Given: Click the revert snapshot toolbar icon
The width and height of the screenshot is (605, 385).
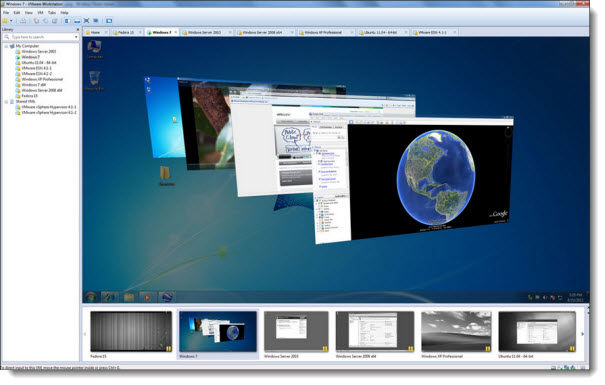Looking at the screenshot, I should tap(45, 21).
